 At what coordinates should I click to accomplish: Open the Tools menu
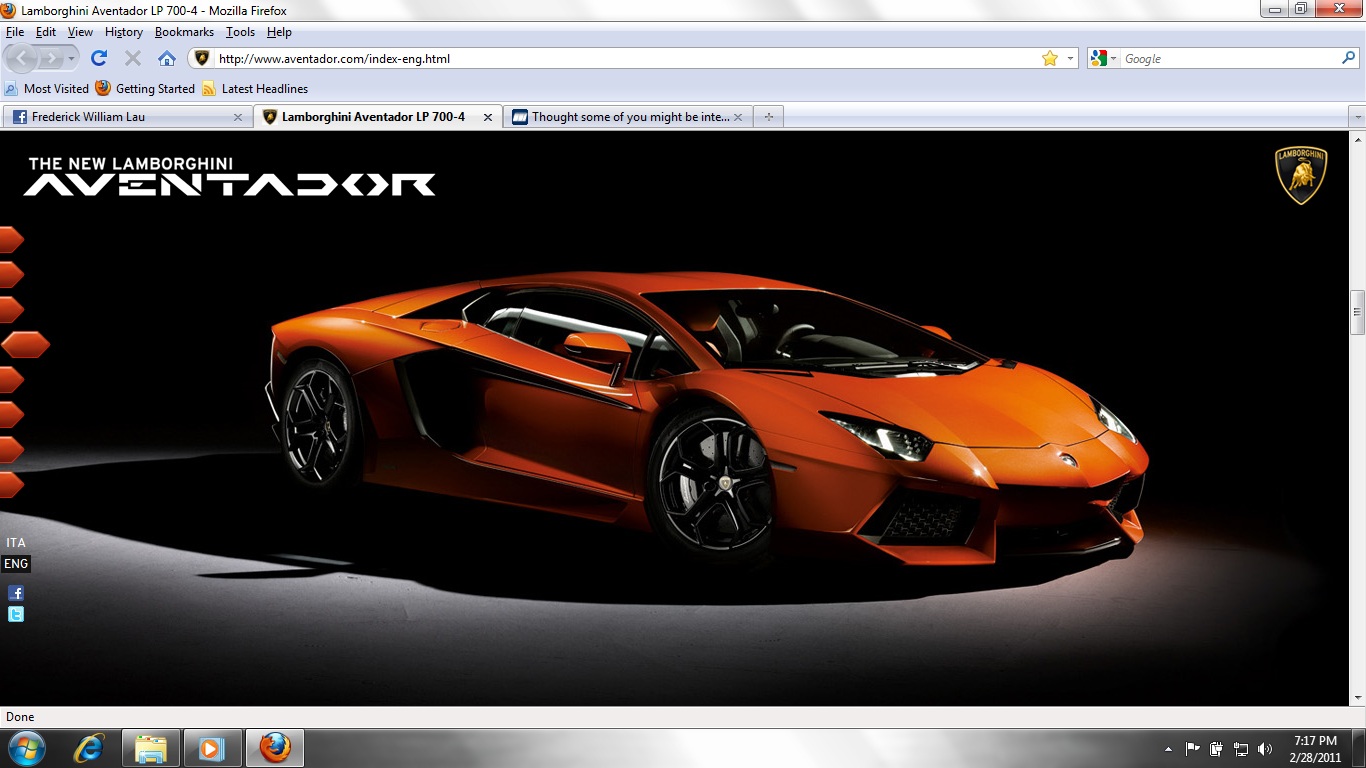pyautogui.click(x=240, y=32)
